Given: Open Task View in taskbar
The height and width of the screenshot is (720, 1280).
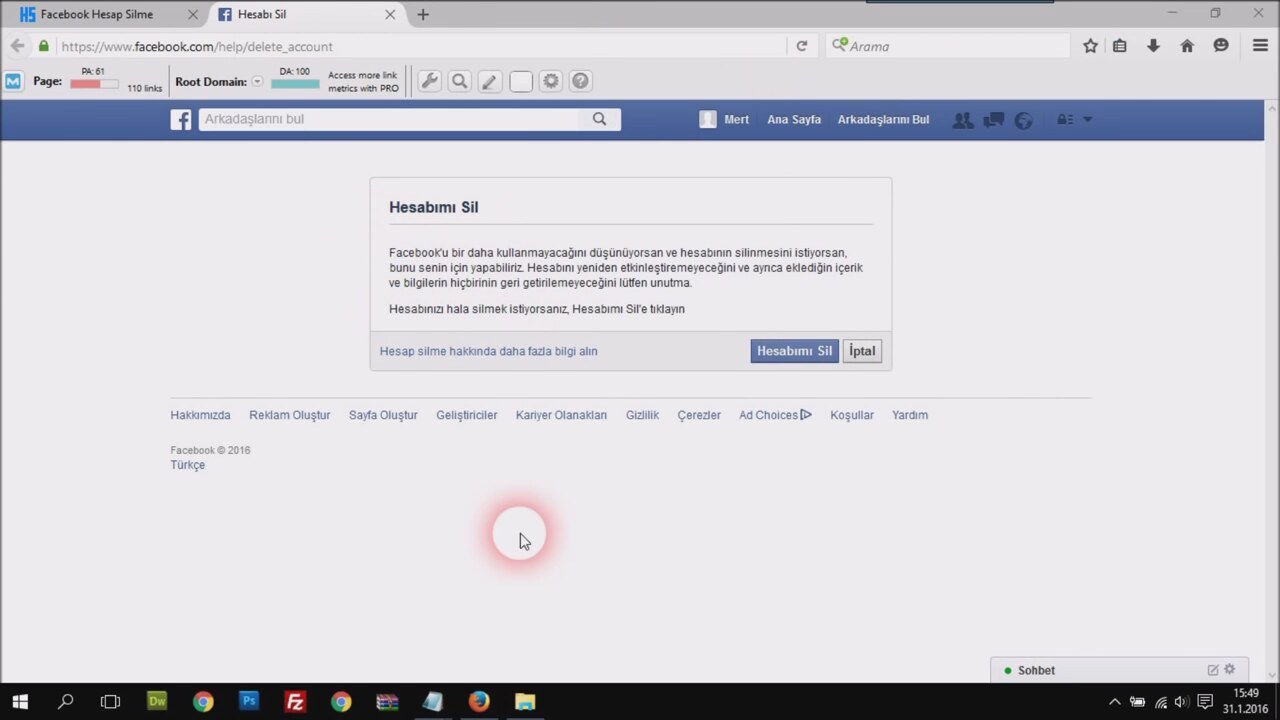Looking at the screenshot, I should [110, 702].
